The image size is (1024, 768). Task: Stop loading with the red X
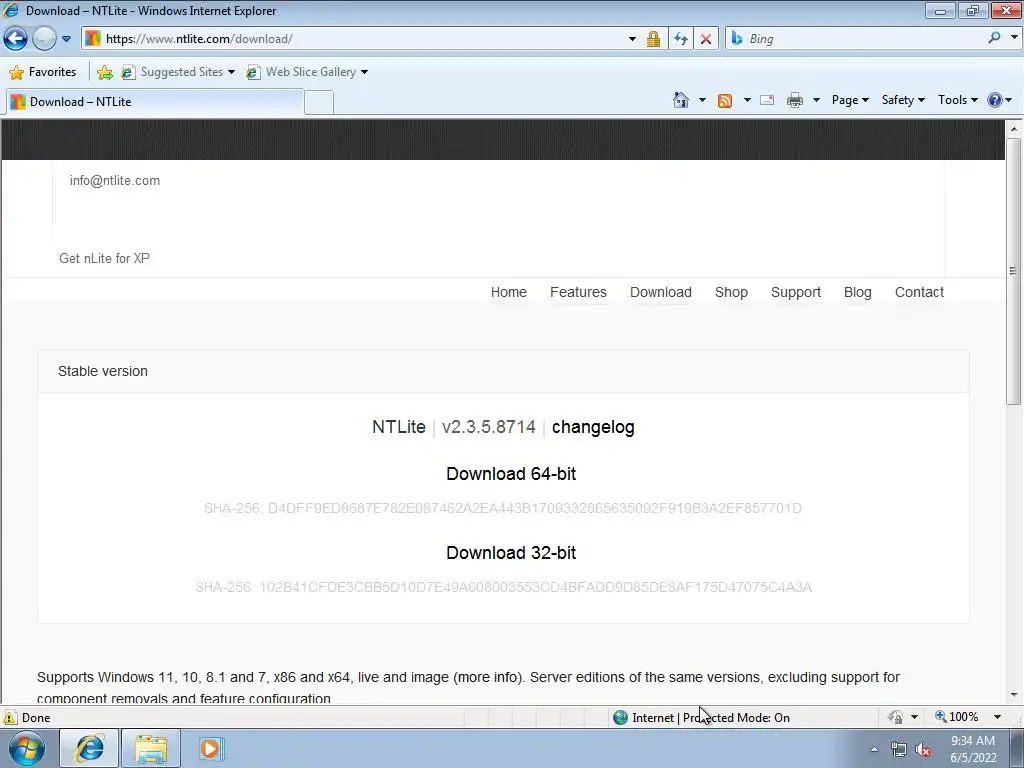click(x=706, y=39)
